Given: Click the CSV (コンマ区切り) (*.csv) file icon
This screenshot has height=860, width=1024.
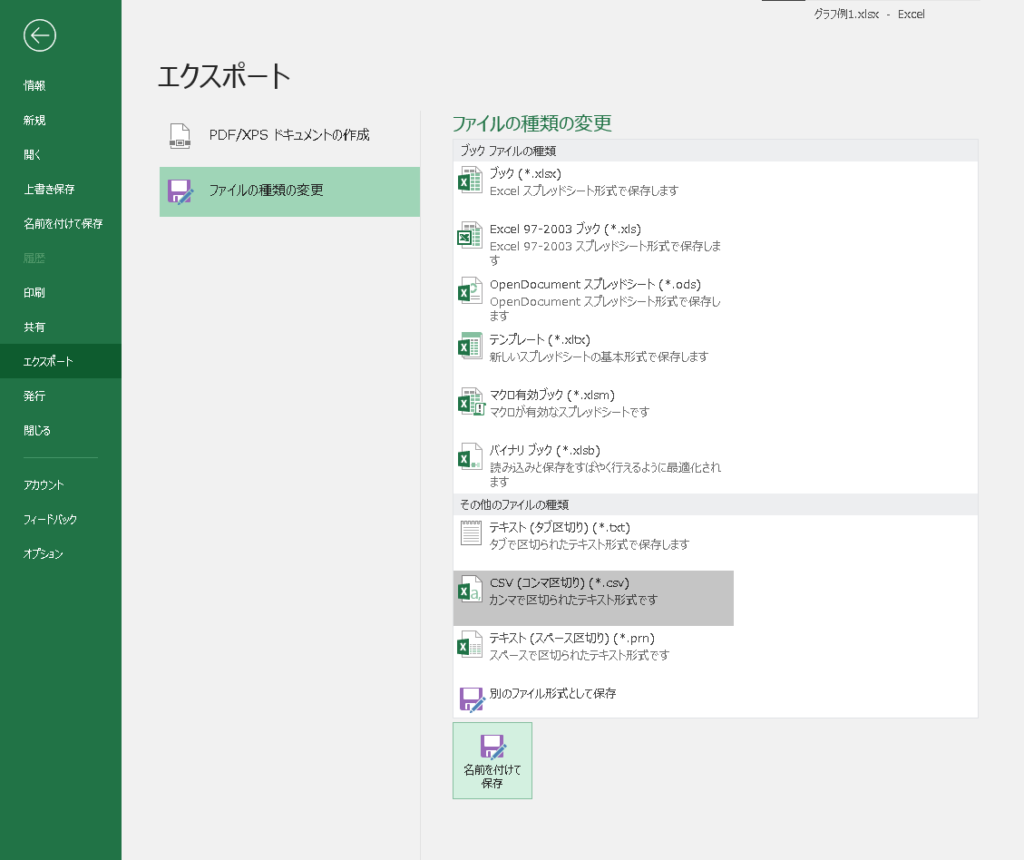Looking at the screenshot, I should (x=470, y=590).
